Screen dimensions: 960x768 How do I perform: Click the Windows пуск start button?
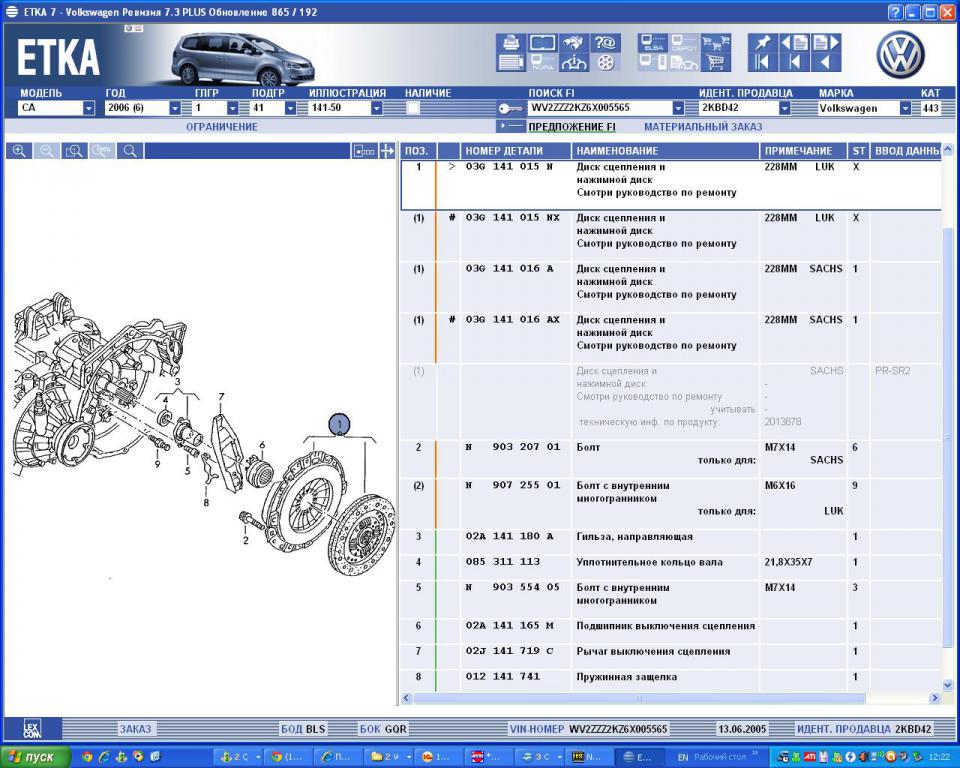(36, 757)
